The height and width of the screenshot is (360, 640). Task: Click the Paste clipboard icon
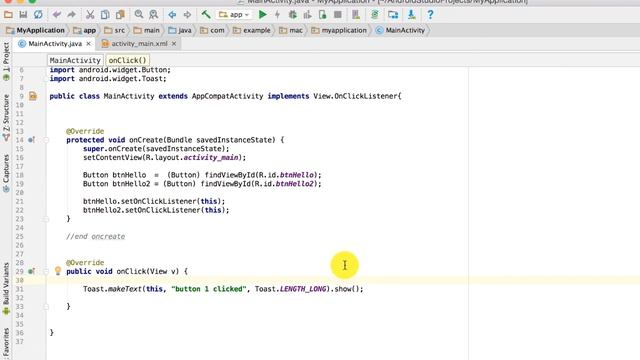120,15
